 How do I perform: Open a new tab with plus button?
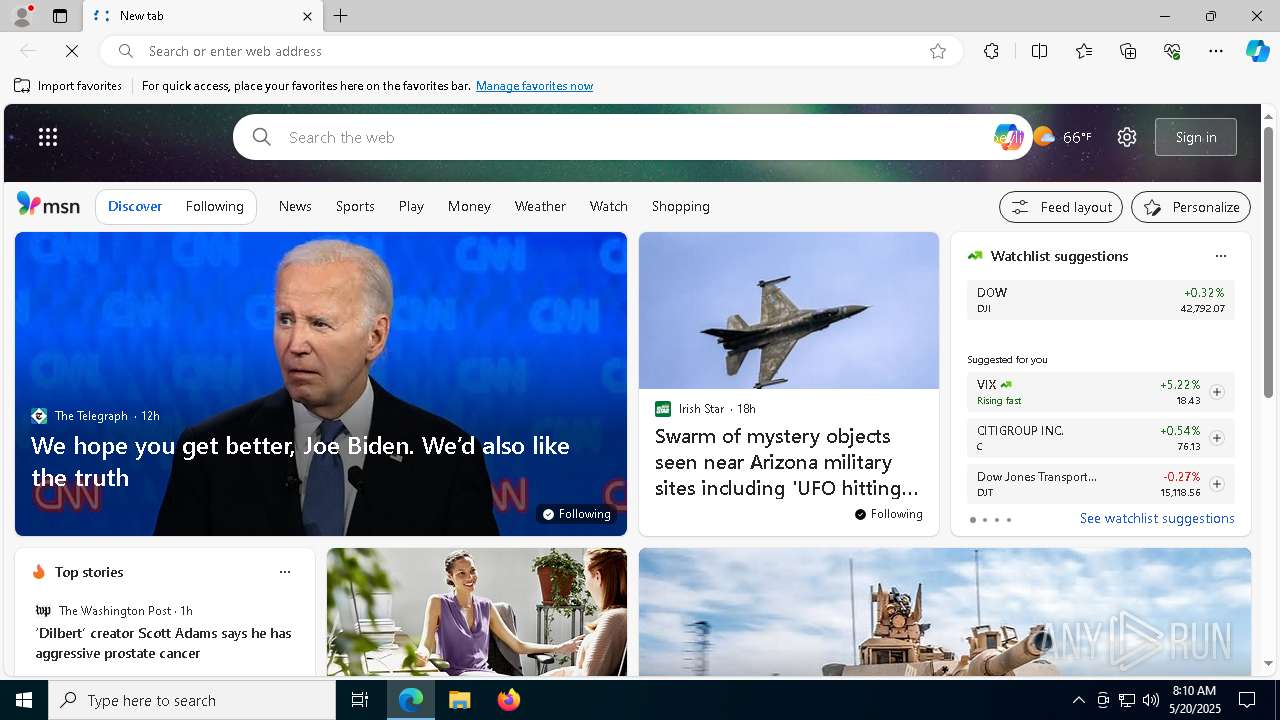point(340,16)
